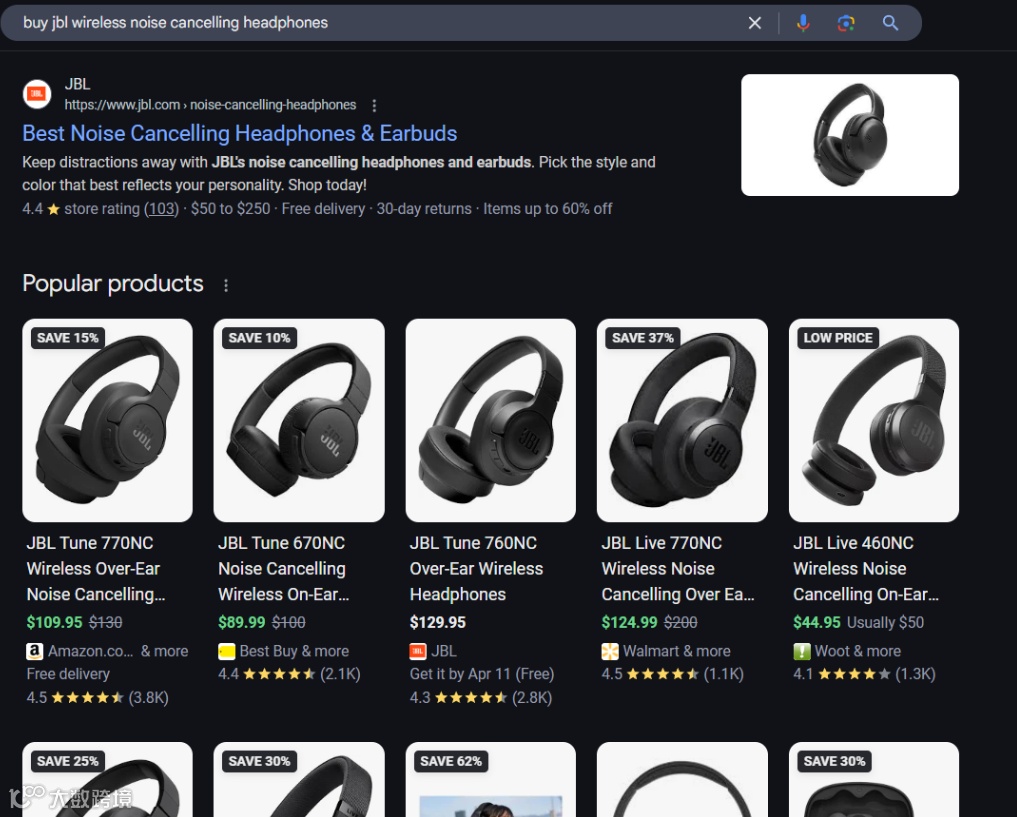
Task: Click the JBL site favicon logo
Action: [37, 94]
